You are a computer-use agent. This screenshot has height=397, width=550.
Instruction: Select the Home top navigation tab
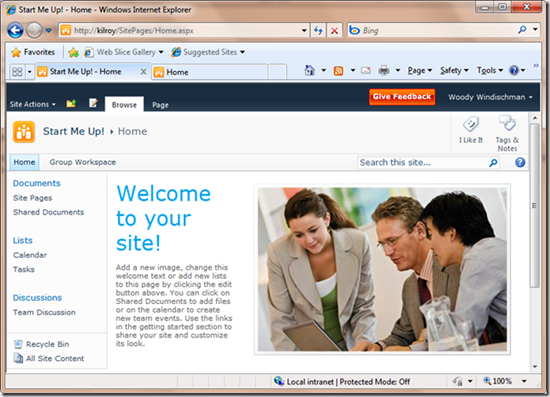tap(24, 162)
